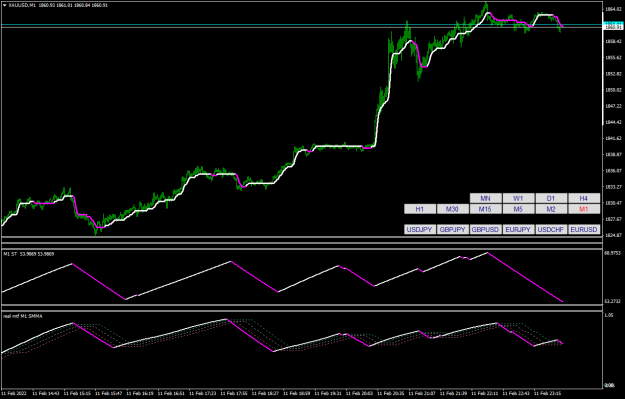Click the 11 Feb 17:55 time label

(x=234, y=393)
